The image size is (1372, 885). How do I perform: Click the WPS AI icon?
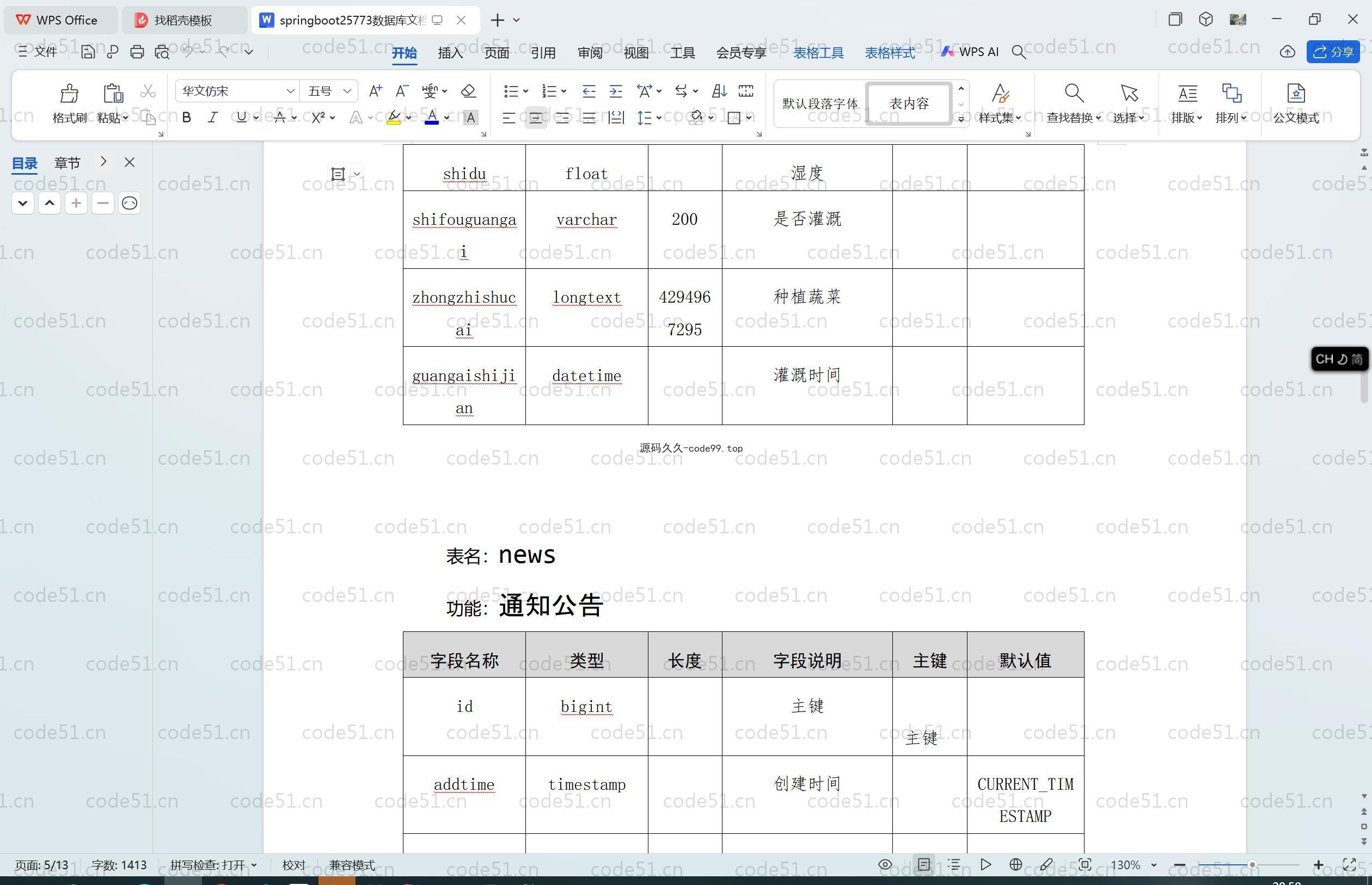coord(970,52)
